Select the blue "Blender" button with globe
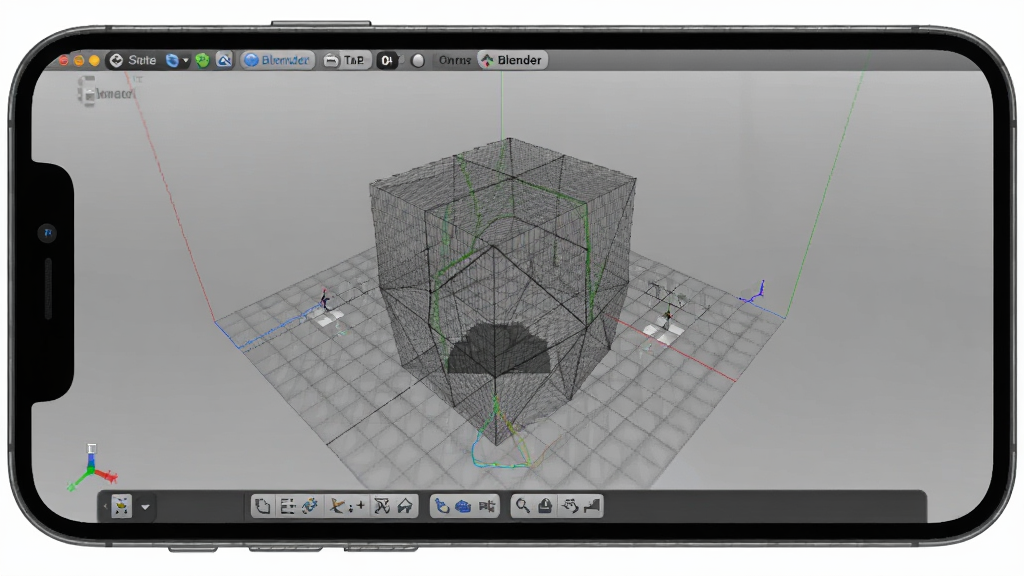Viewport: 1024px width, 576px height. point(277,61)
